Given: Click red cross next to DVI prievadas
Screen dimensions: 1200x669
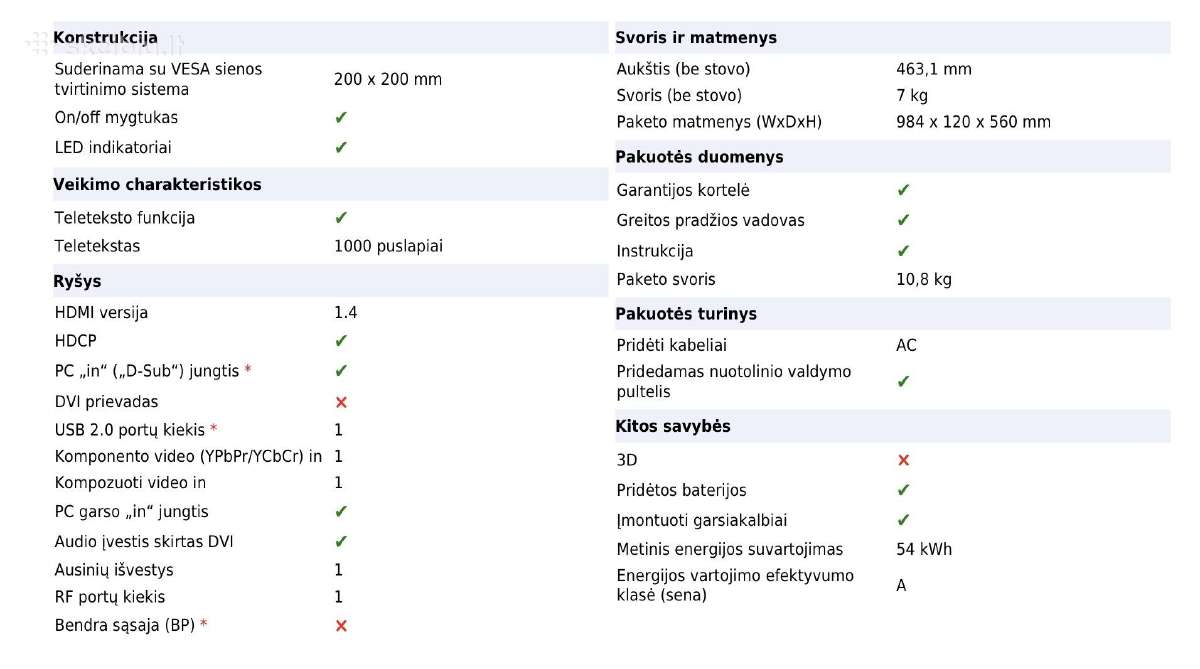Looking at the screenshot, I should [341, 402].
